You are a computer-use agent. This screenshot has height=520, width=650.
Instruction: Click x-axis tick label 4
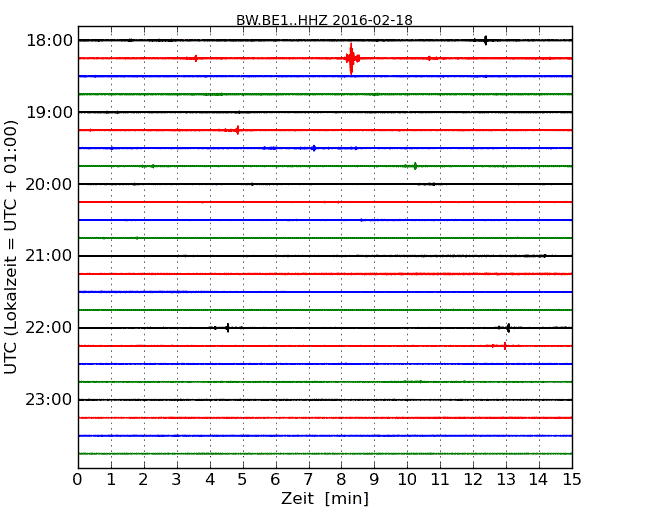[x=210, y=479]
